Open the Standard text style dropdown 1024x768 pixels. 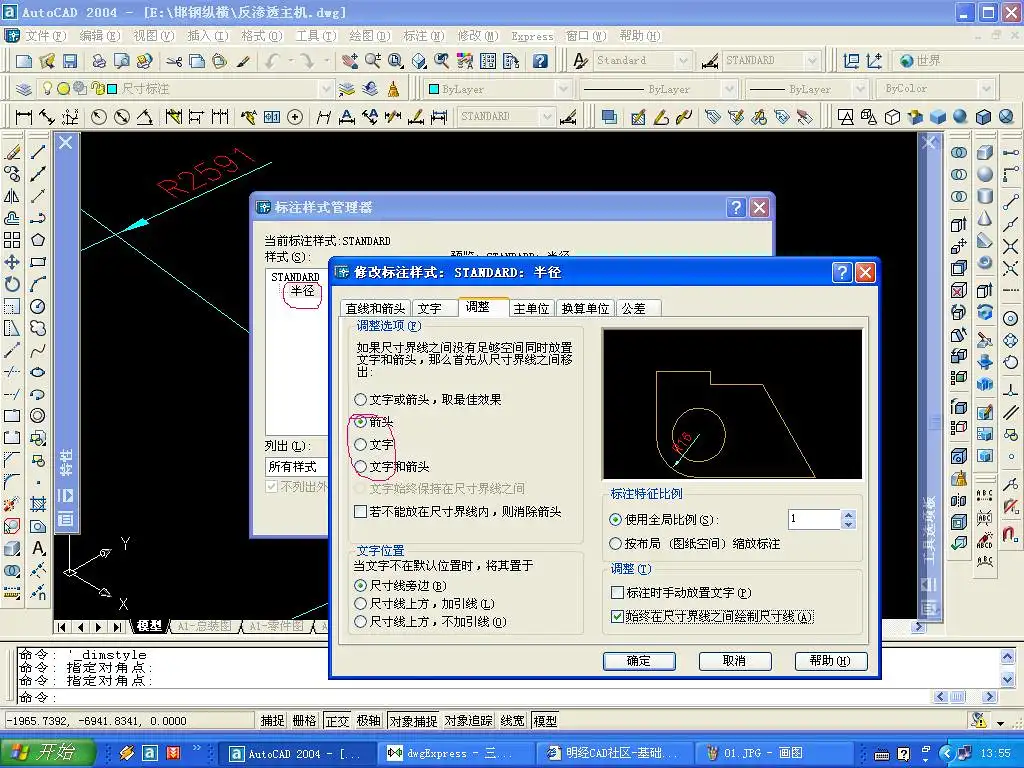point(682,61)
